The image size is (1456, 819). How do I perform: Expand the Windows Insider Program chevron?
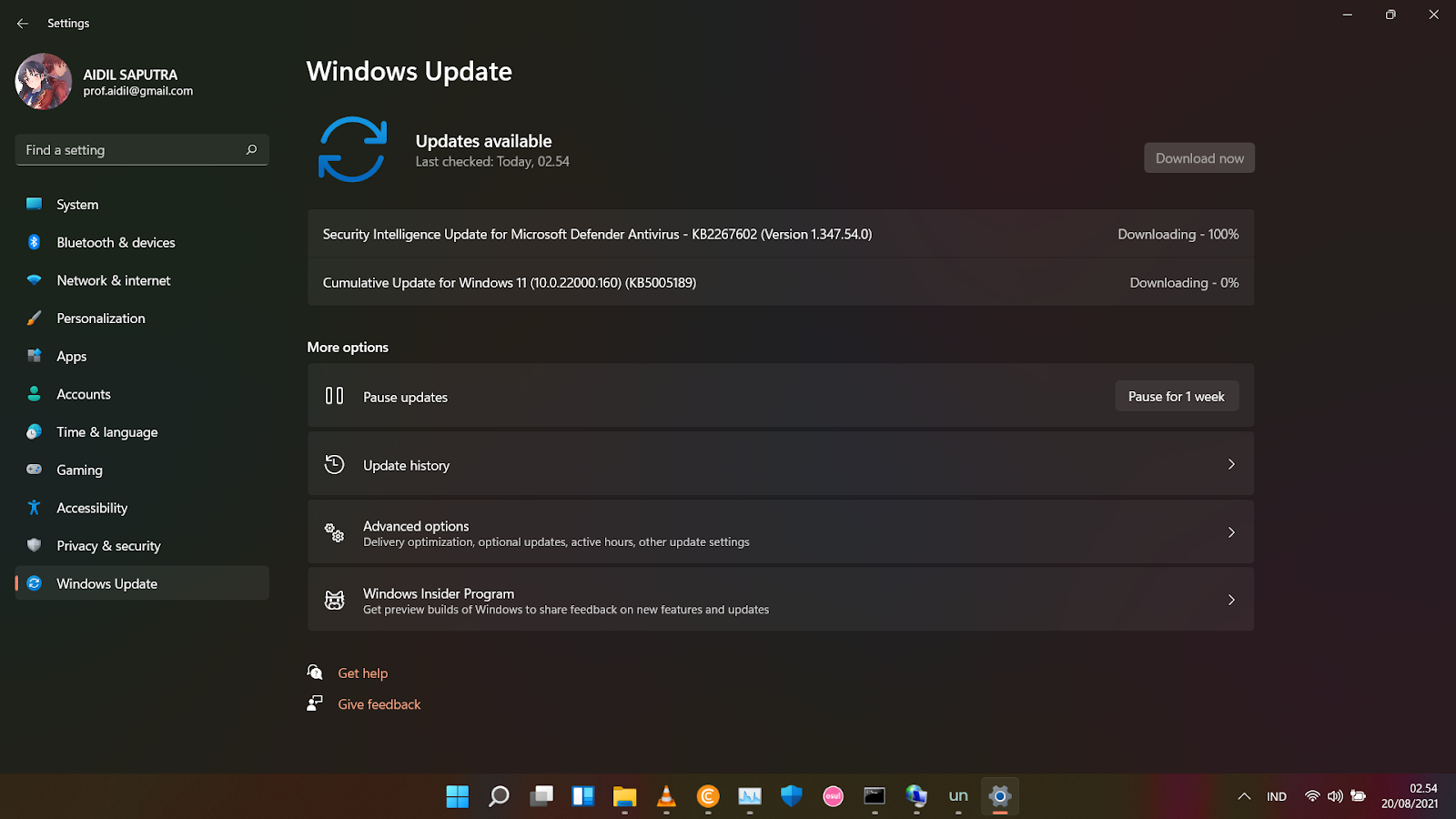tap(1231, 600)
